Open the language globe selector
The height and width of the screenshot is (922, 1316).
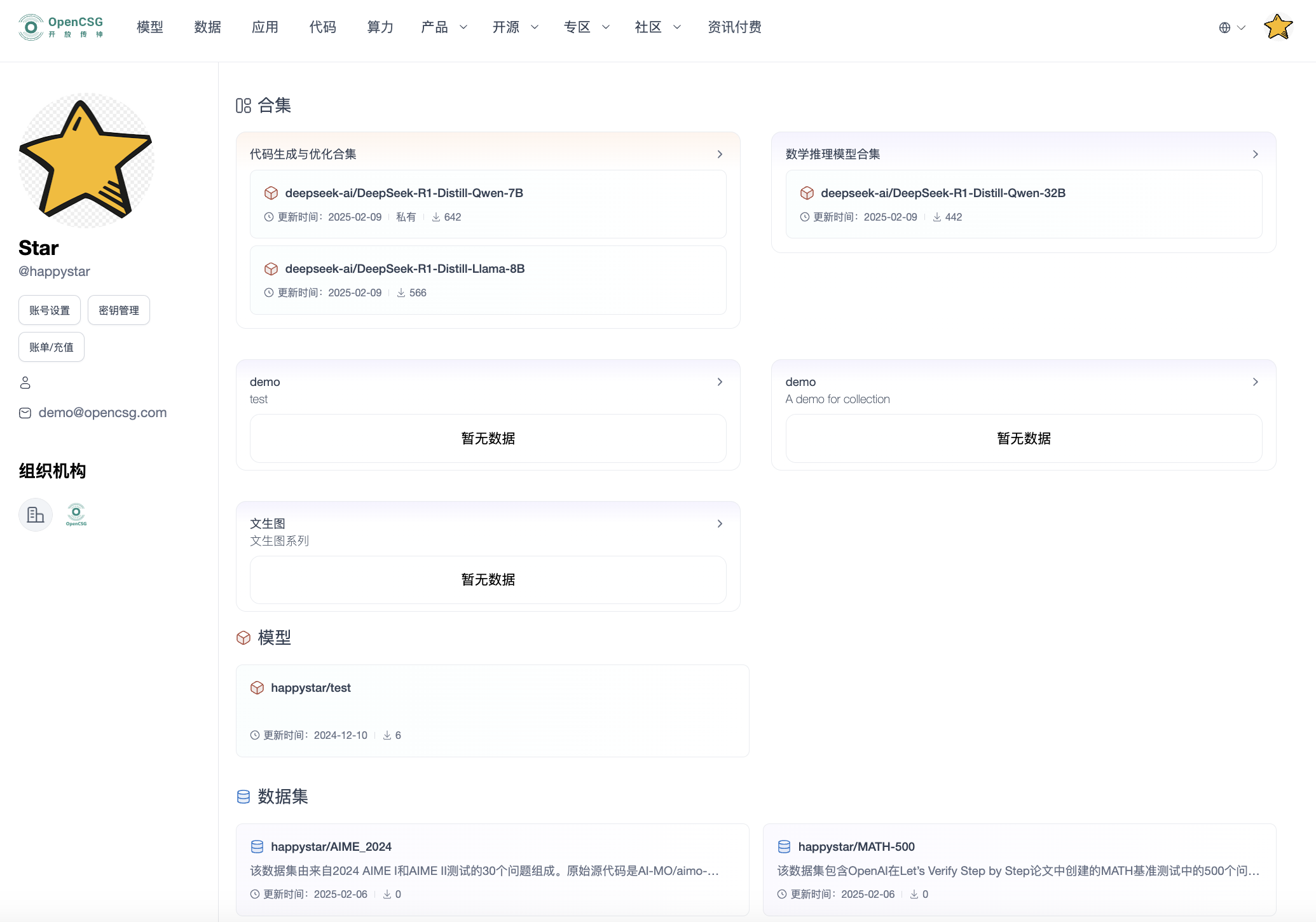pos(1231,27)
